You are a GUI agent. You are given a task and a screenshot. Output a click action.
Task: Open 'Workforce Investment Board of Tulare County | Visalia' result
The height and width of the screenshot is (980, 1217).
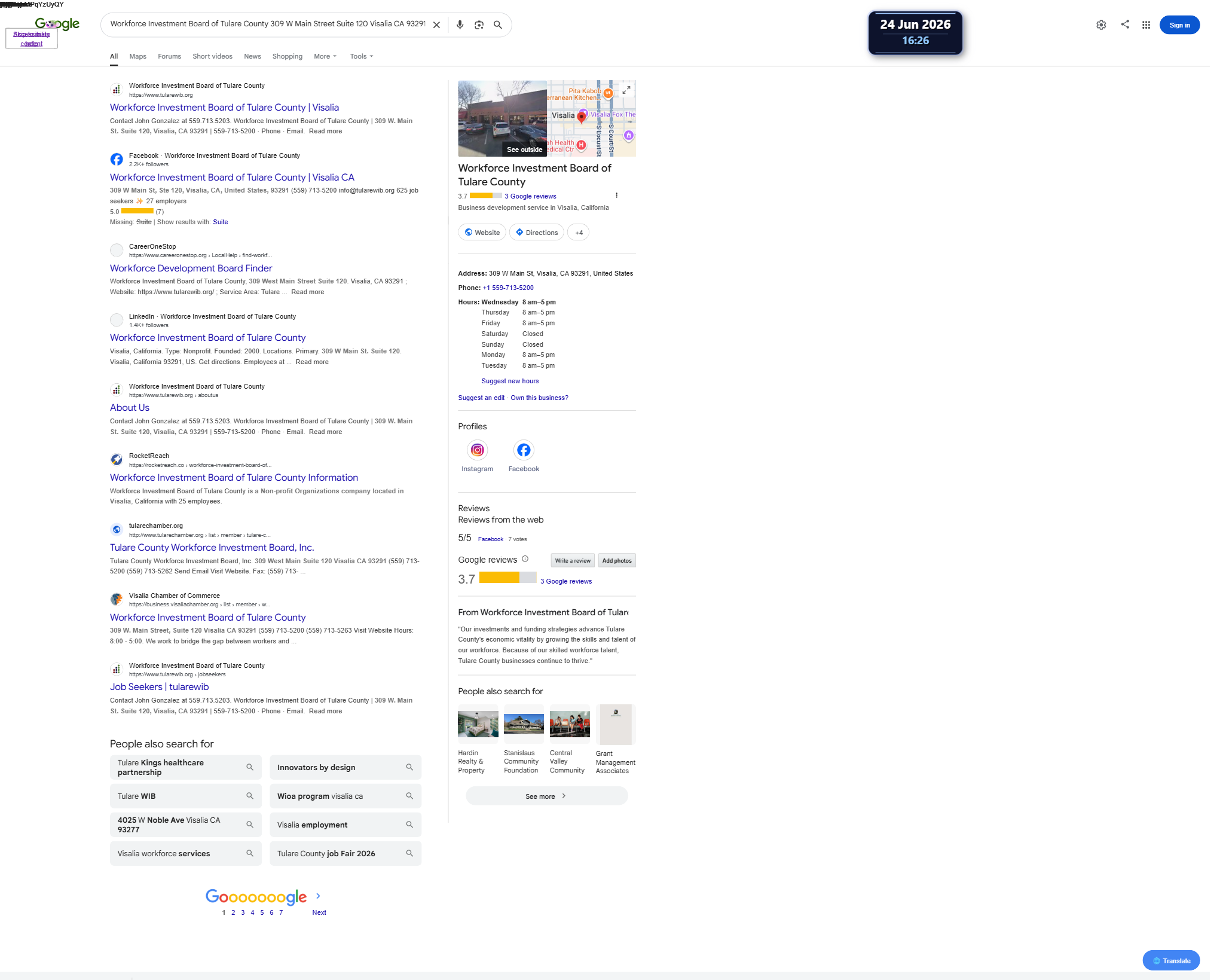[224, 108]
